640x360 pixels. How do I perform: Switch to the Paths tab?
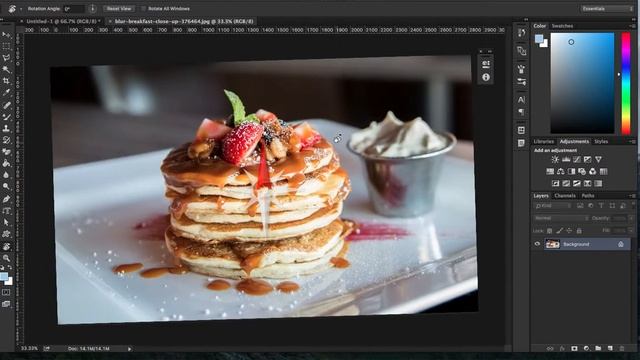click(588, 196)
